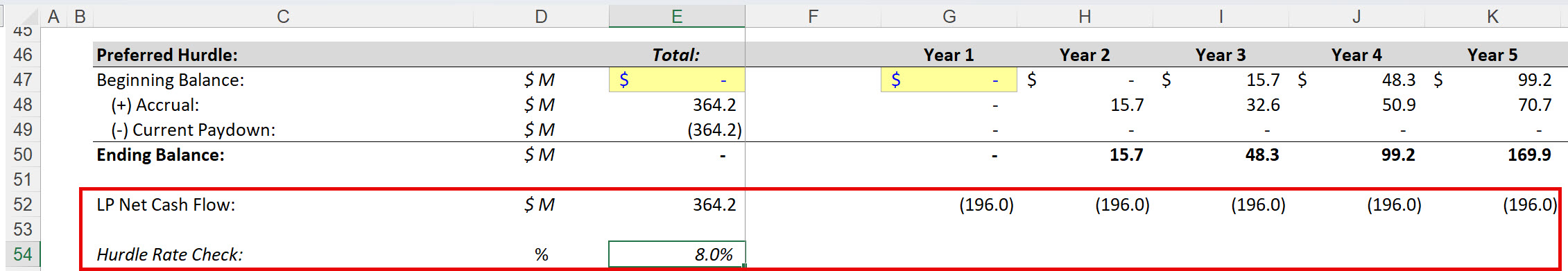Click the Ending Balance: label cell
This screenshot has width=1568, height=271.
(161, 155)
